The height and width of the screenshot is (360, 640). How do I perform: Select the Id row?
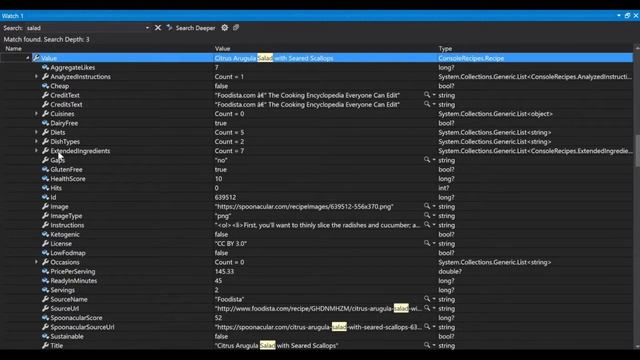pos(317,197)
